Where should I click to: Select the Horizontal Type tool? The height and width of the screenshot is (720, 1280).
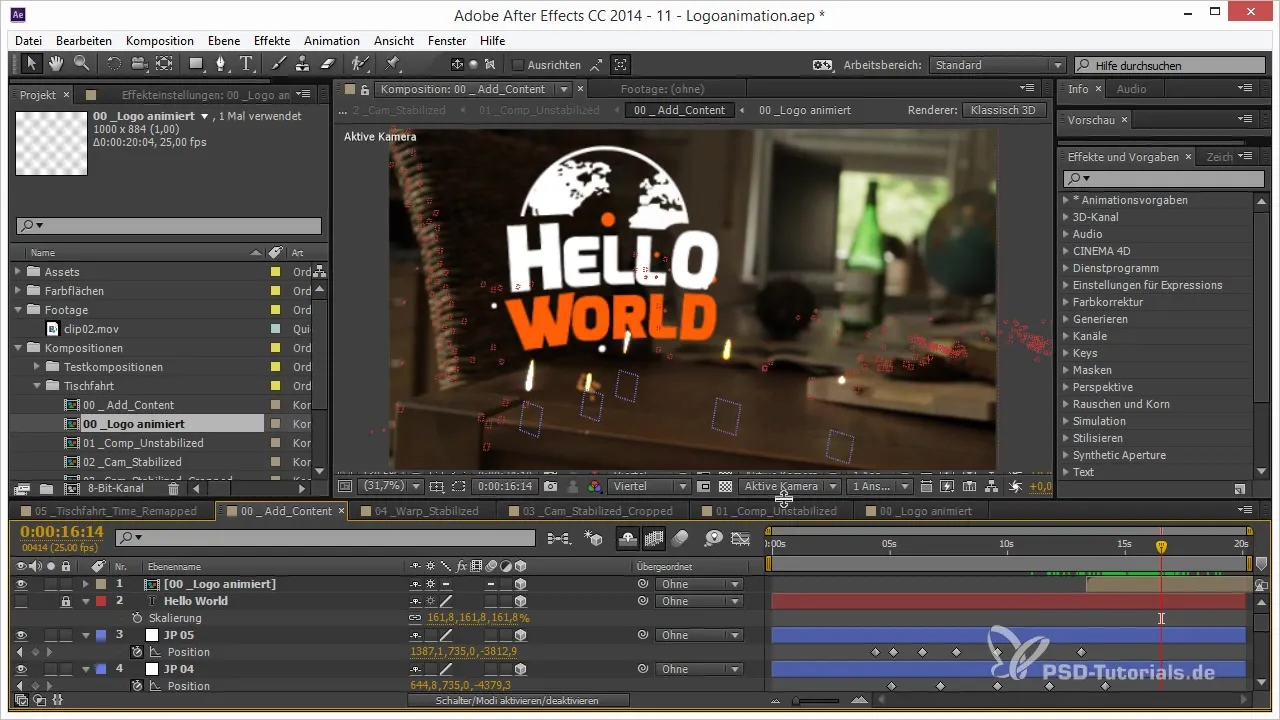point(247,64)
